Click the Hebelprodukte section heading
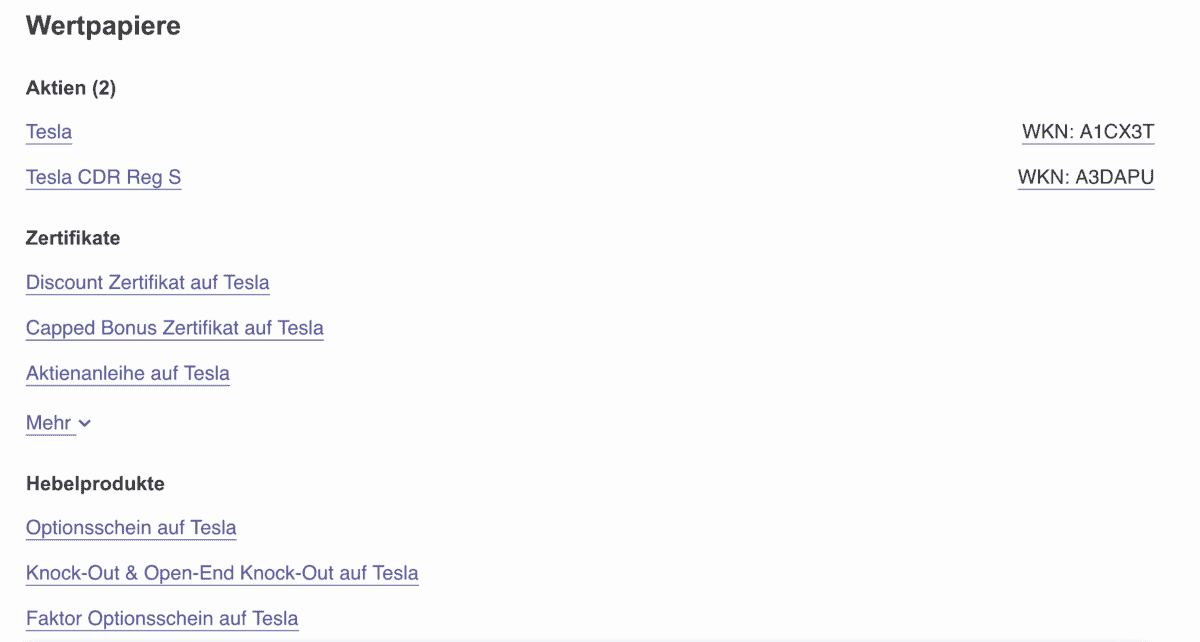Viewport: 1200px width, 642px height. pos(95,484)
